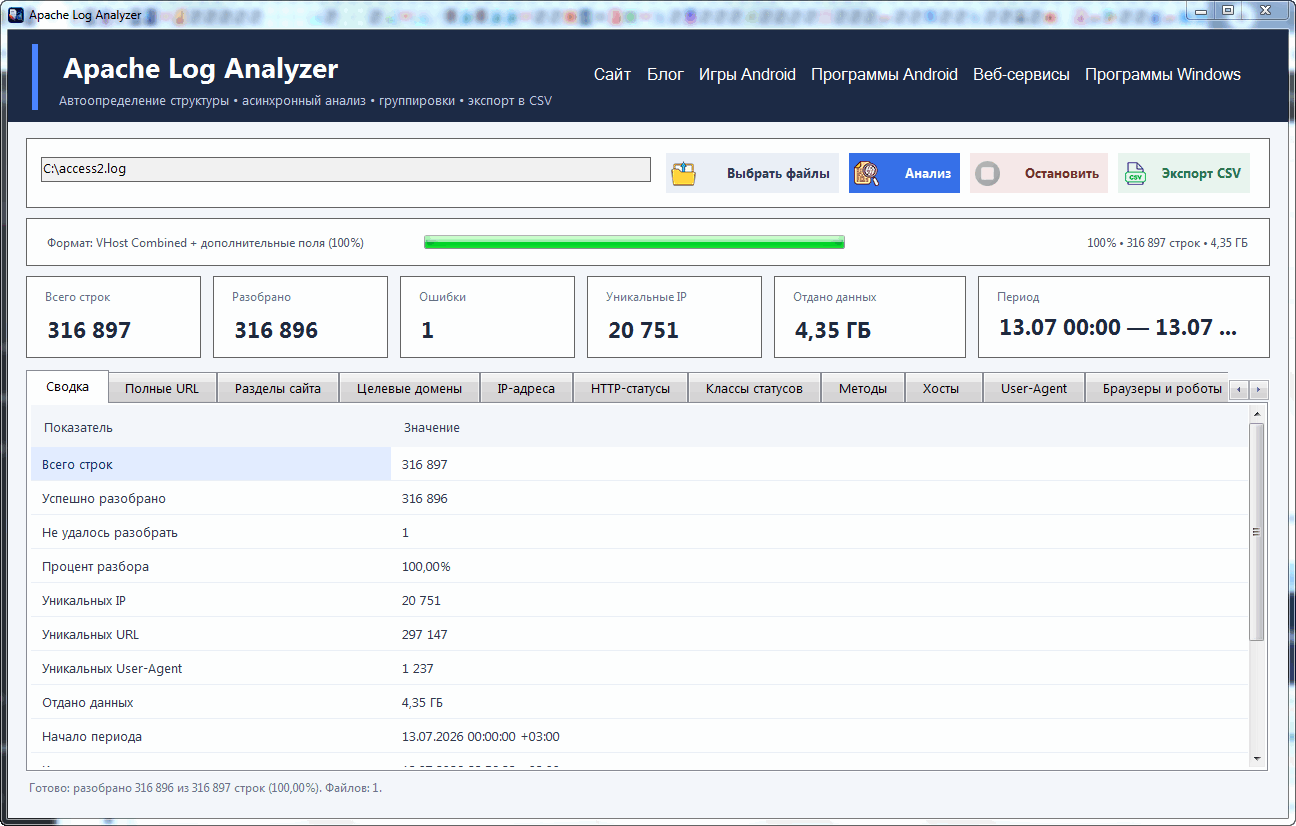
Task: Select the Успешно разобрано row
Action: tap(640, 498)
